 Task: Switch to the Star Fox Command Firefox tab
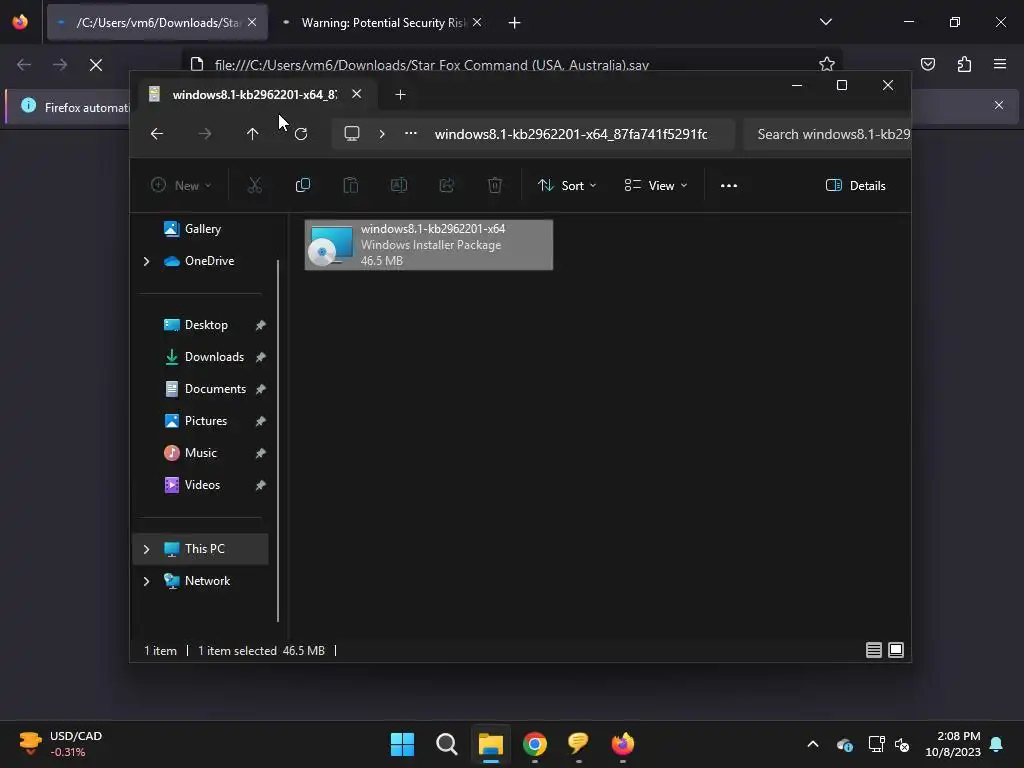tap(157, 23)
